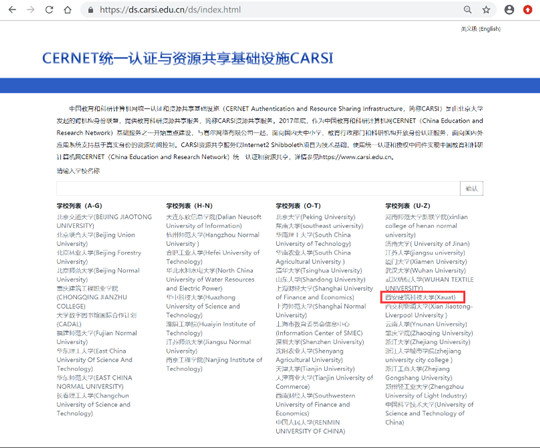This screenshot has width=540, height=448.
Task: Click the confirm button beside search field
Action: [471, 188]
